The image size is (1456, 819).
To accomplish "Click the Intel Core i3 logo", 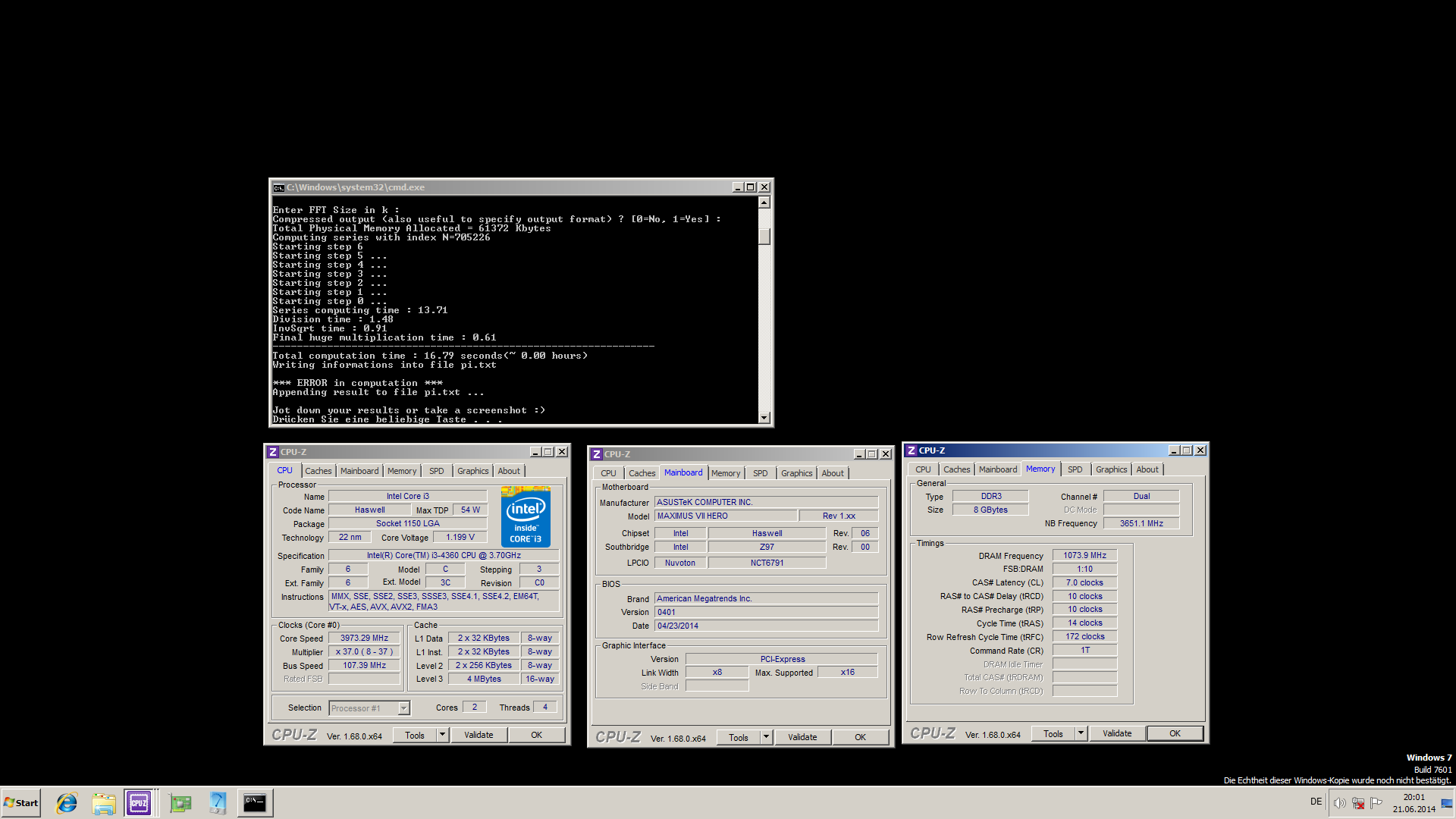I will (x=526, y=519).
